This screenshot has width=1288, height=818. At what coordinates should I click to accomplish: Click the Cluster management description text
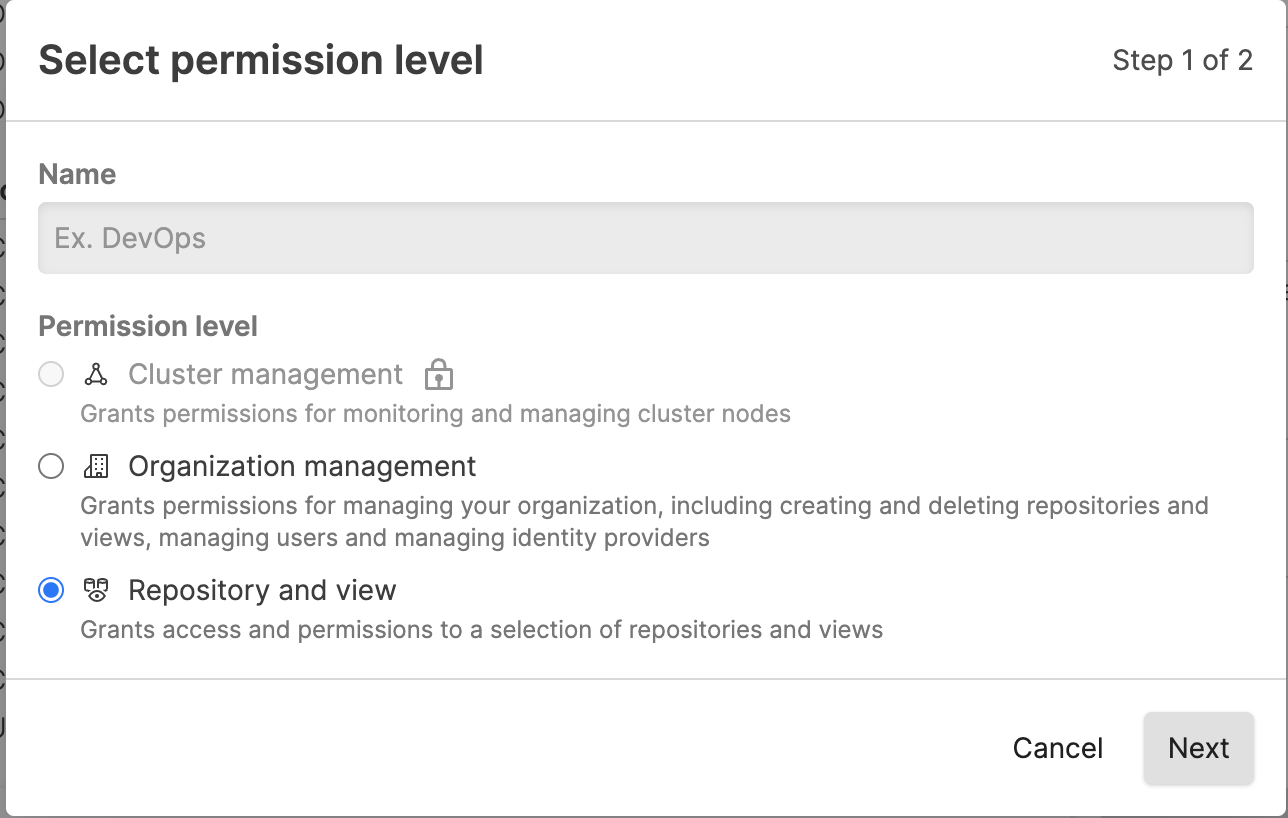[x=434, y=413]
